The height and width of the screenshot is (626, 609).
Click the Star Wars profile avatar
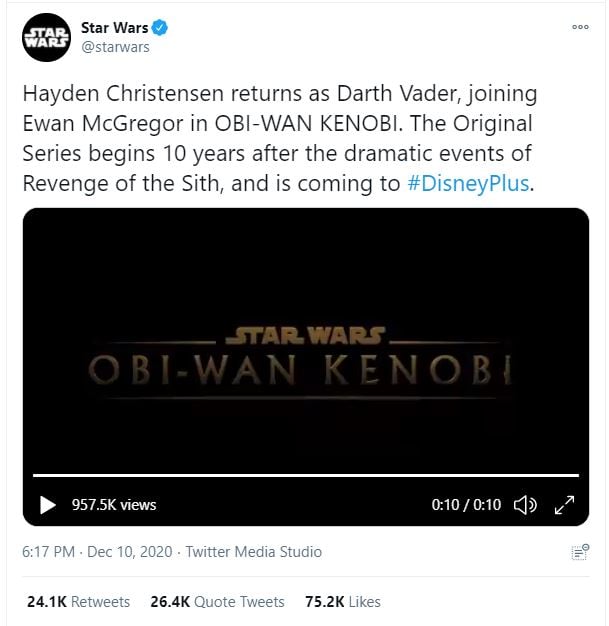(43, 37)
